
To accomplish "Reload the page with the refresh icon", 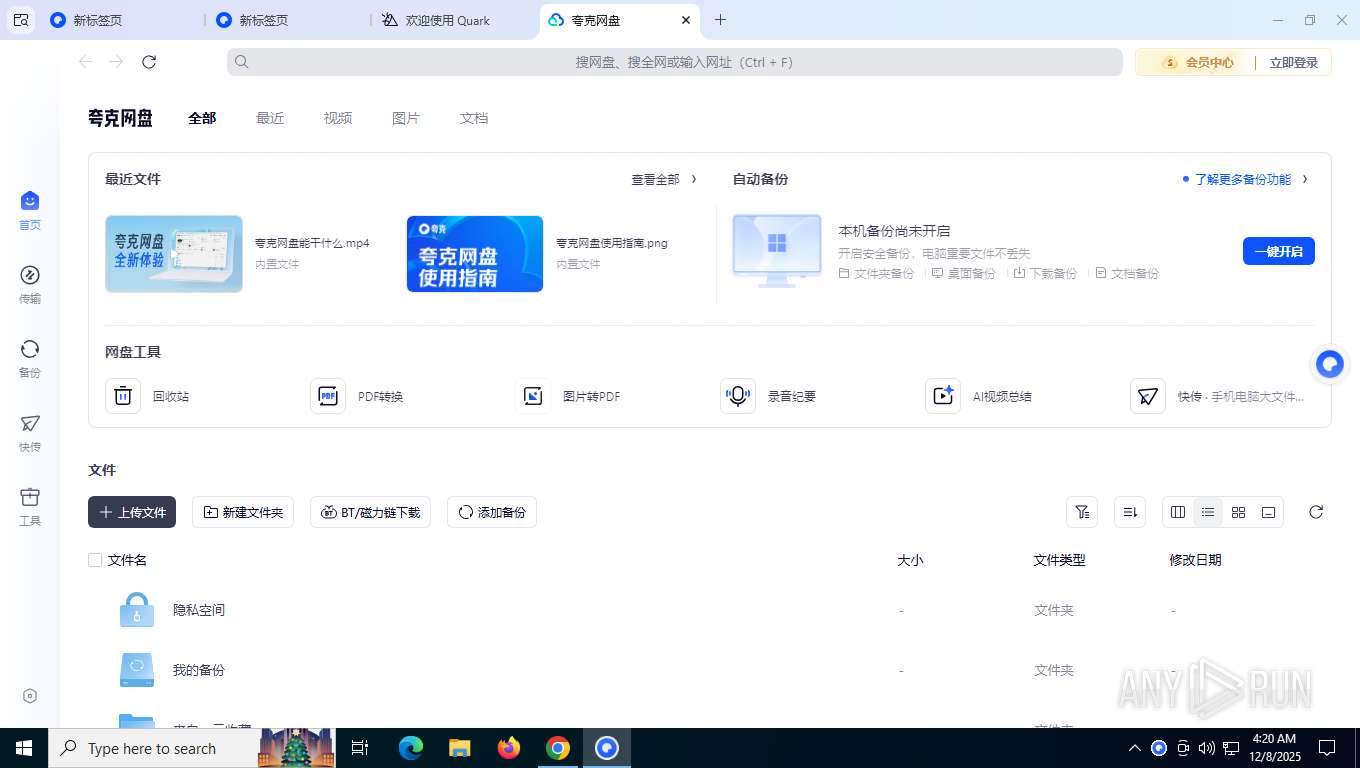I will click(149, 62).
